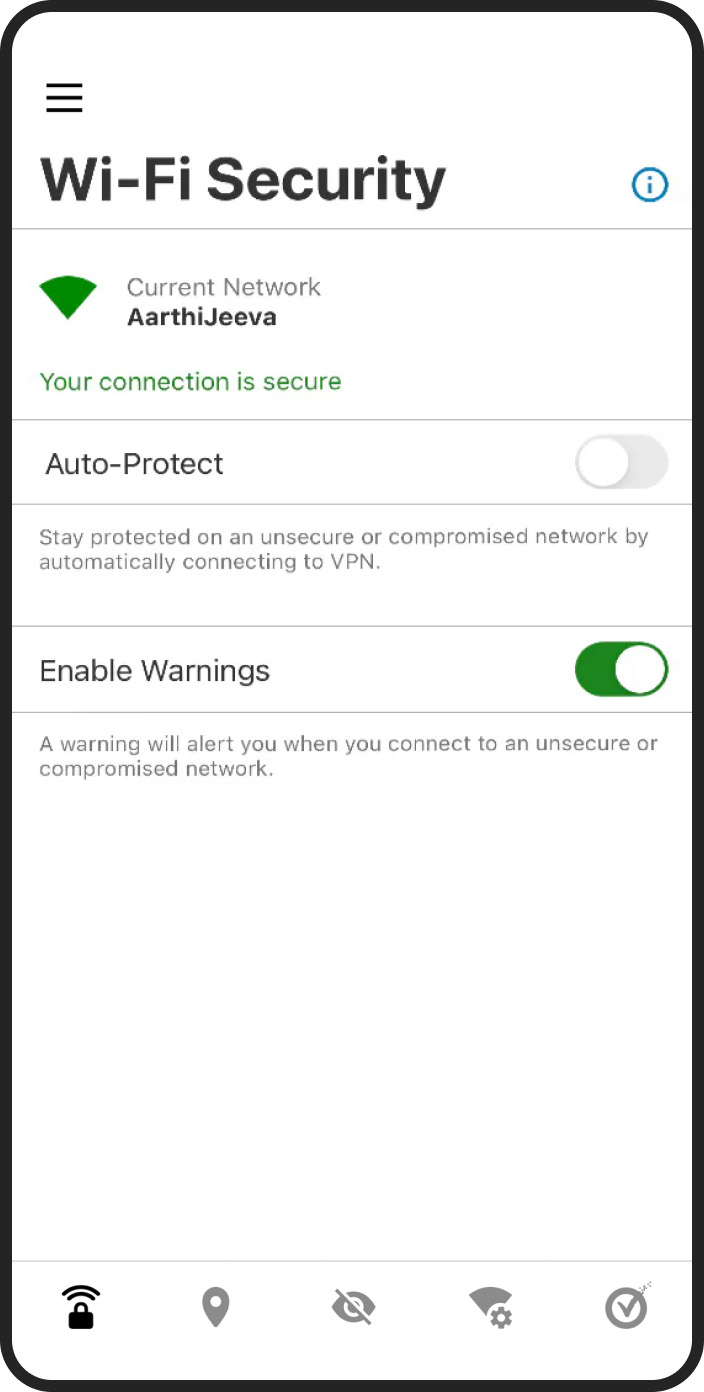Tap "Your connection is secure" status
The height and width of the screenshot is (1392, 704).
pos(190,381)
